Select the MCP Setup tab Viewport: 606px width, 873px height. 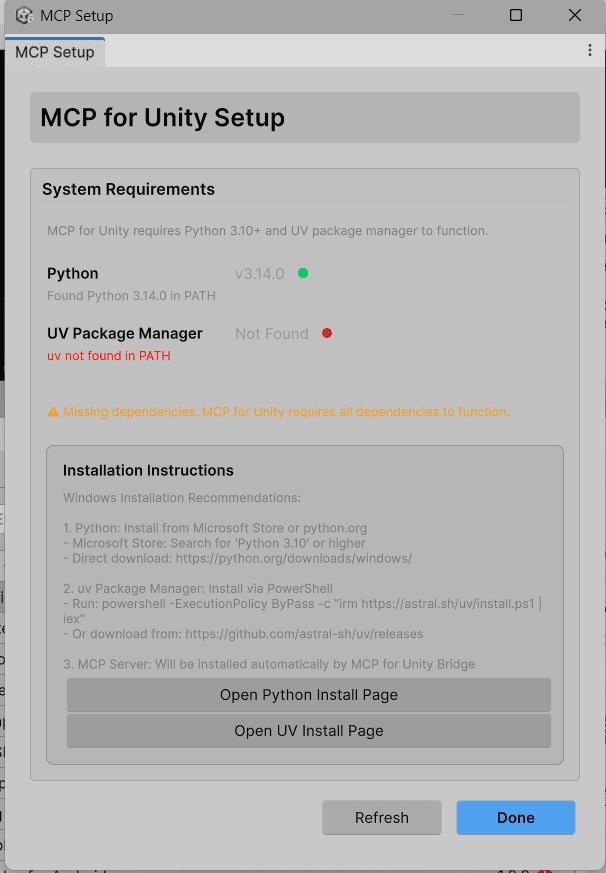55,52
